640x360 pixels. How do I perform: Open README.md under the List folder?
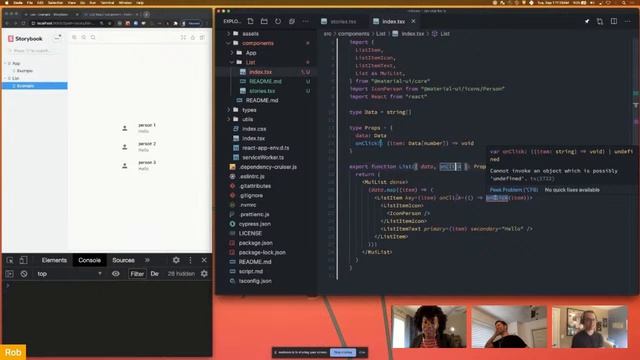[265, 81]
